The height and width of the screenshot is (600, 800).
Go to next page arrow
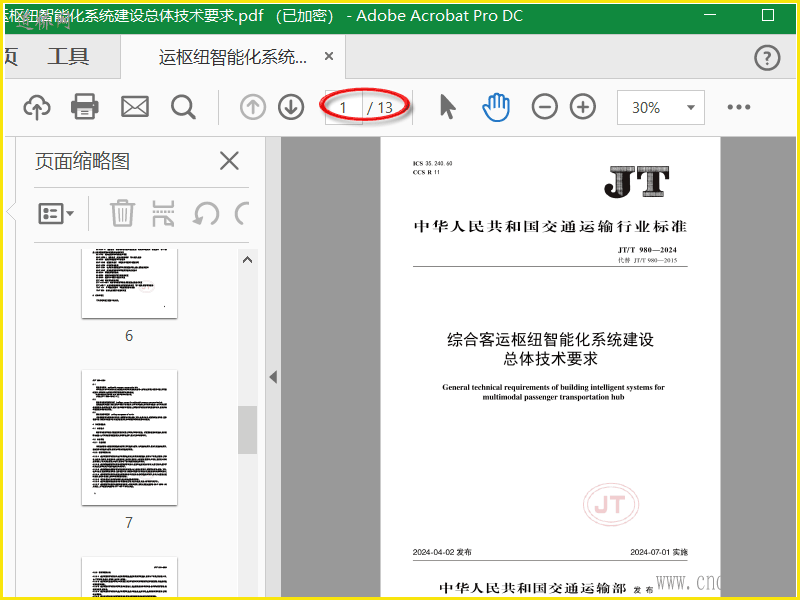[291, 107]
